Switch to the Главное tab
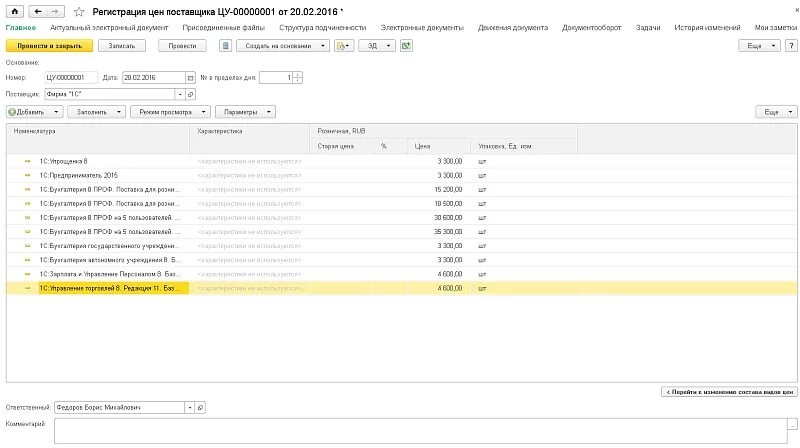This screenshot has height=448, width=800. pos(21,28)
